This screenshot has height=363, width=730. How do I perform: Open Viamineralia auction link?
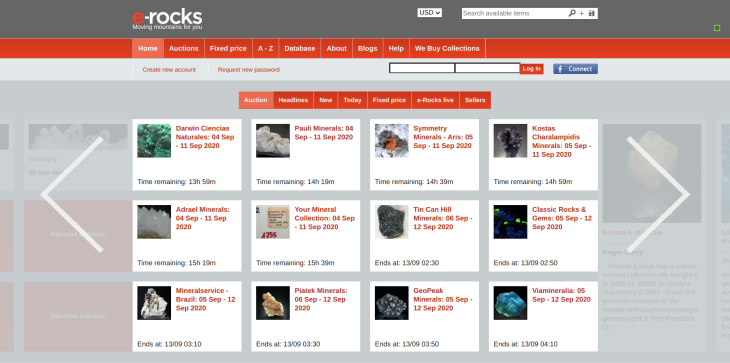coord(561,295)
